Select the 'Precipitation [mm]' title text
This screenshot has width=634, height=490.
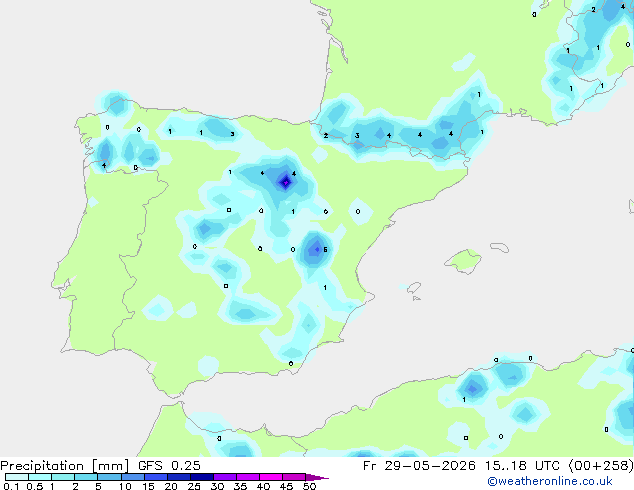pos(65,466)
